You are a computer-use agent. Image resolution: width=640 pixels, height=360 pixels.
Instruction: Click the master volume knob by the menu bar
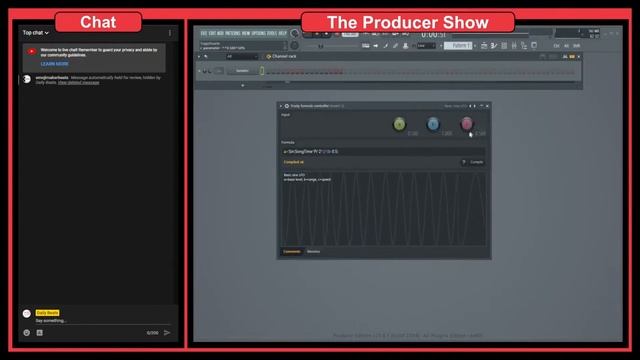tap(294, 33)
